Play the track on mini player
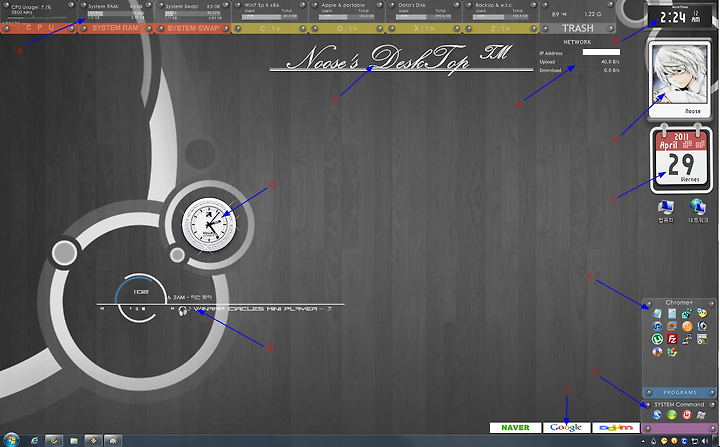 131,309
